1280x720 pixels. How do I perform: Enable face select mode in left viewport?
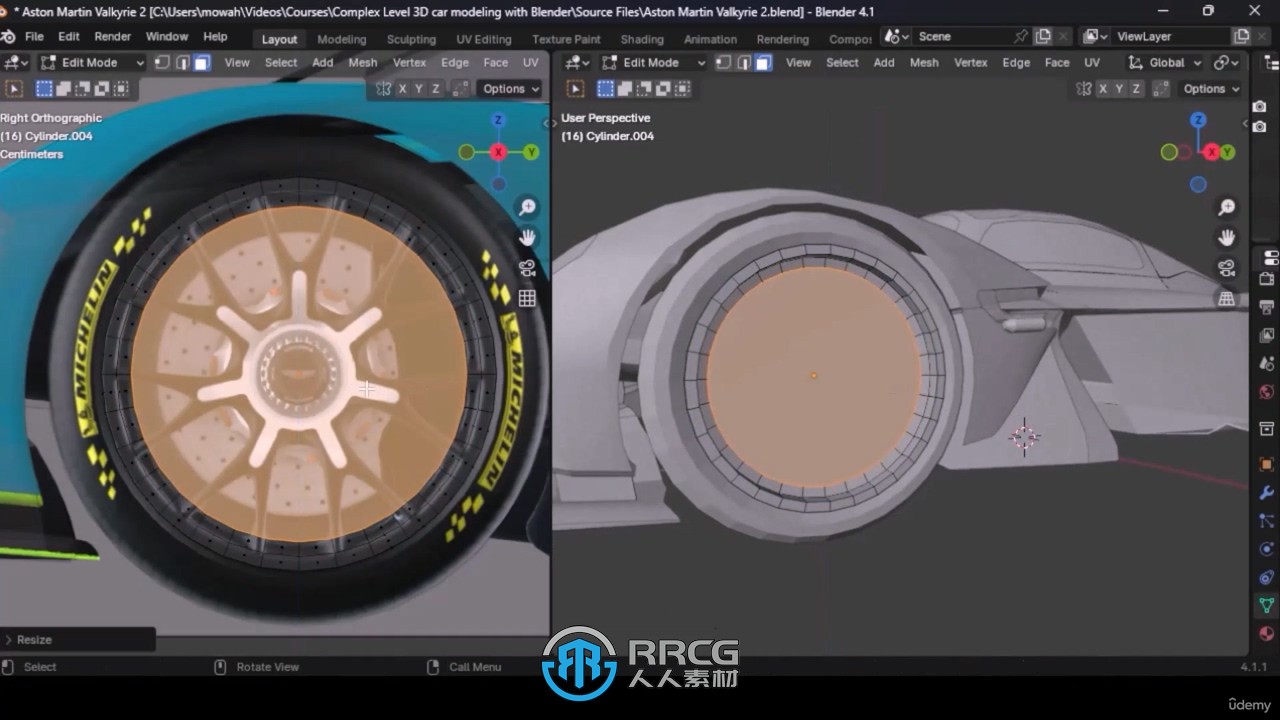click(202, 62)
